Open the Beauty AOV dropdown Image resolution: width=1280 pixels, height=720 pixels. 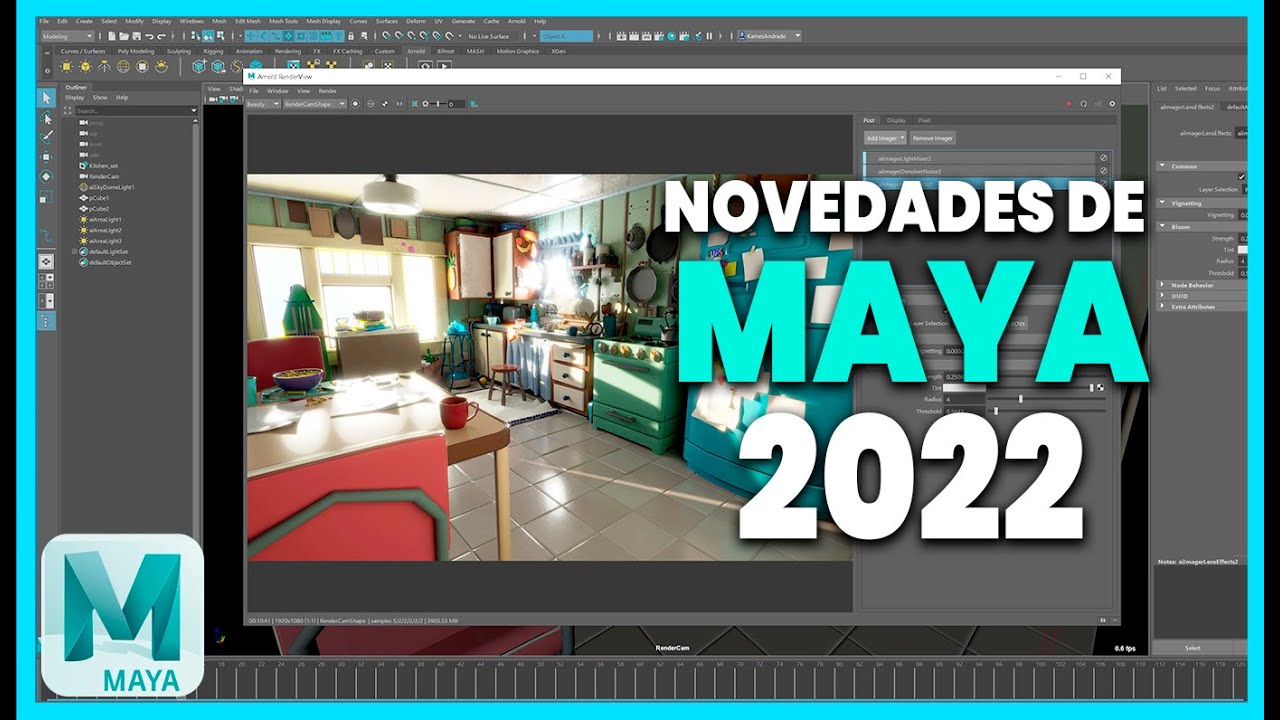(262, 103)
